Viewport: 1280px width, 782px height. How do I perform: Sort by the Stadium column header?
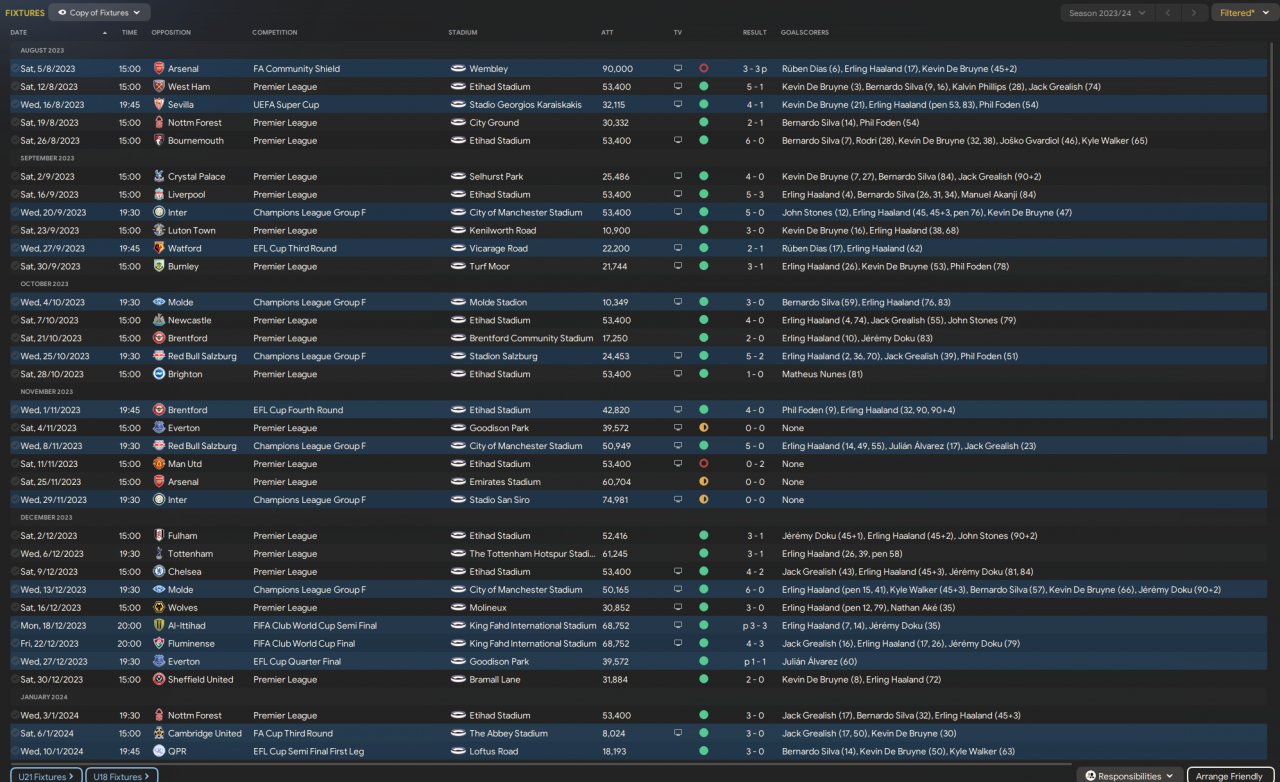463,32
